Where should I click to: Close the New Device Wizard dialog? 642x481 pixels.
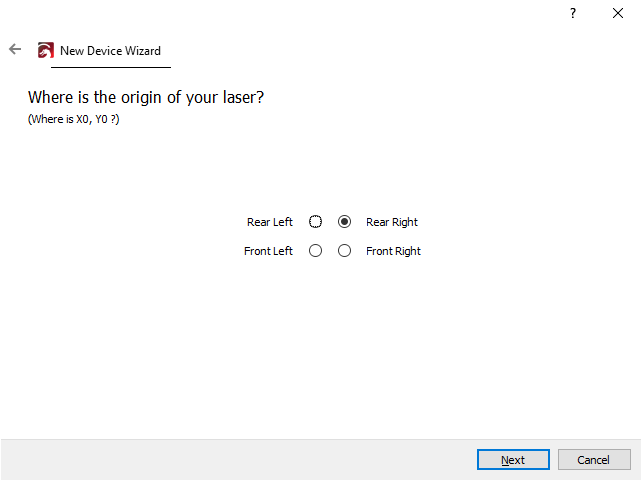(618, 13)
